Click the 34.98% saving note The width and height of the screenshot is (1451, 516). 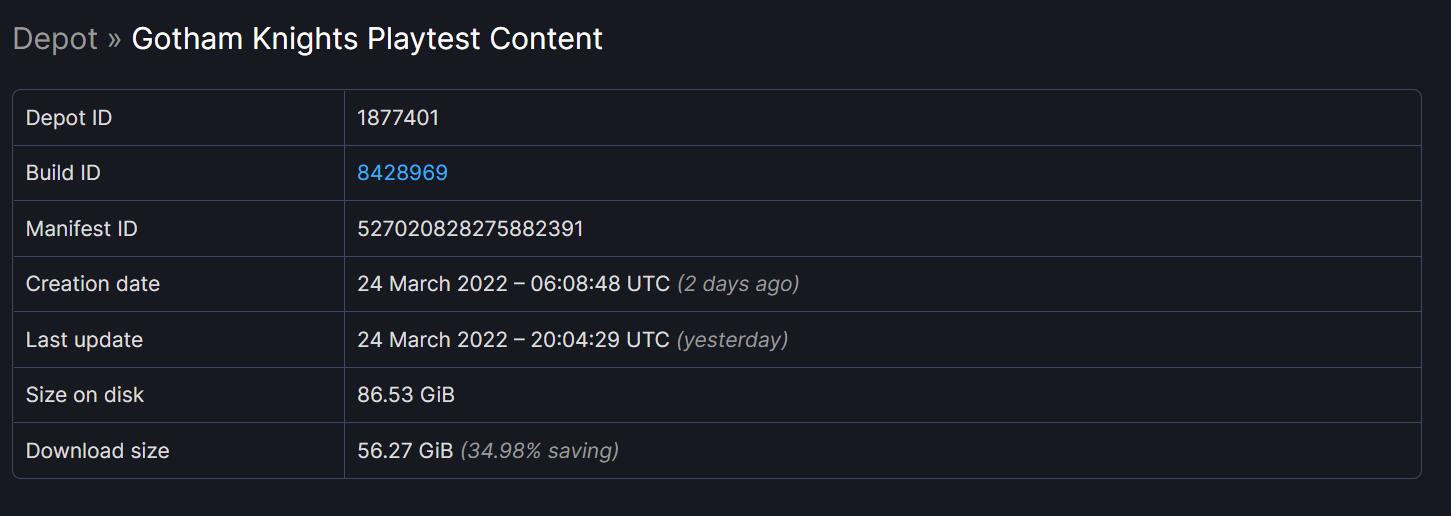point(539,451)
